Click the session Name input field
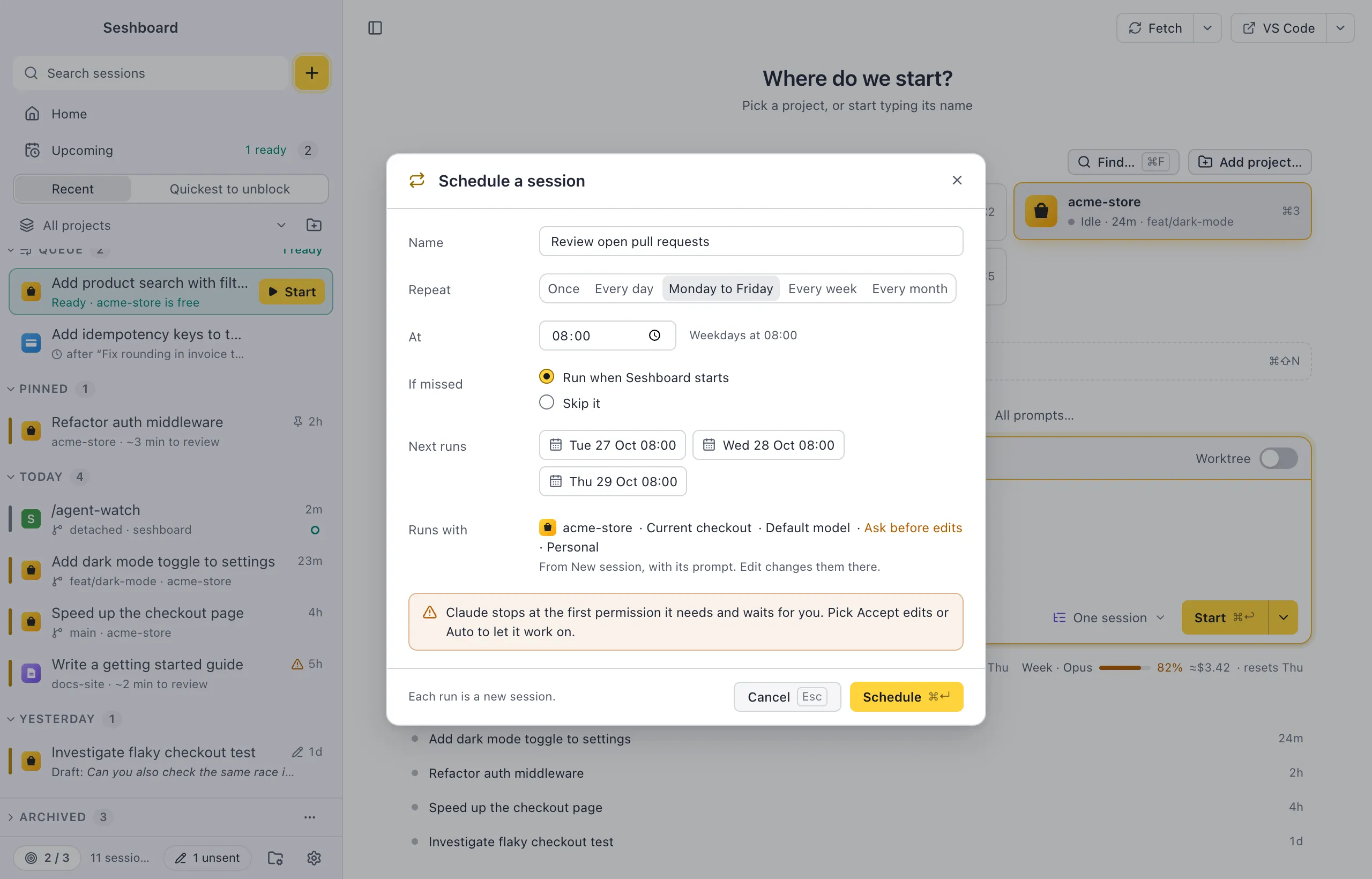 pyautogui.click(x=751, y=241)
